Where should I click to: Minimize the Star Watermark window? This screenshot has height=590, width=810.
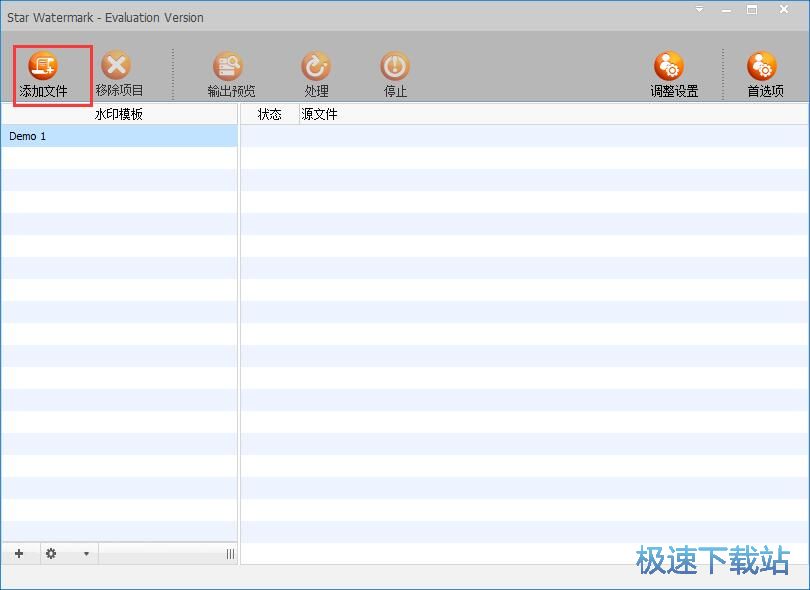click(726, 10)
